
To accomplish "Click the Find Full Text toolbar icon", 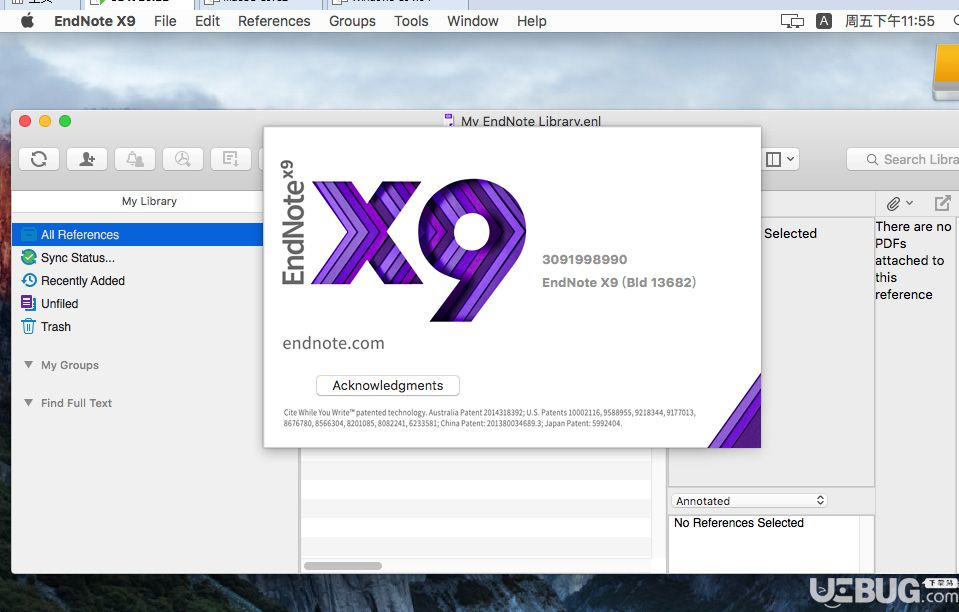I will click(x=183, y=160).
